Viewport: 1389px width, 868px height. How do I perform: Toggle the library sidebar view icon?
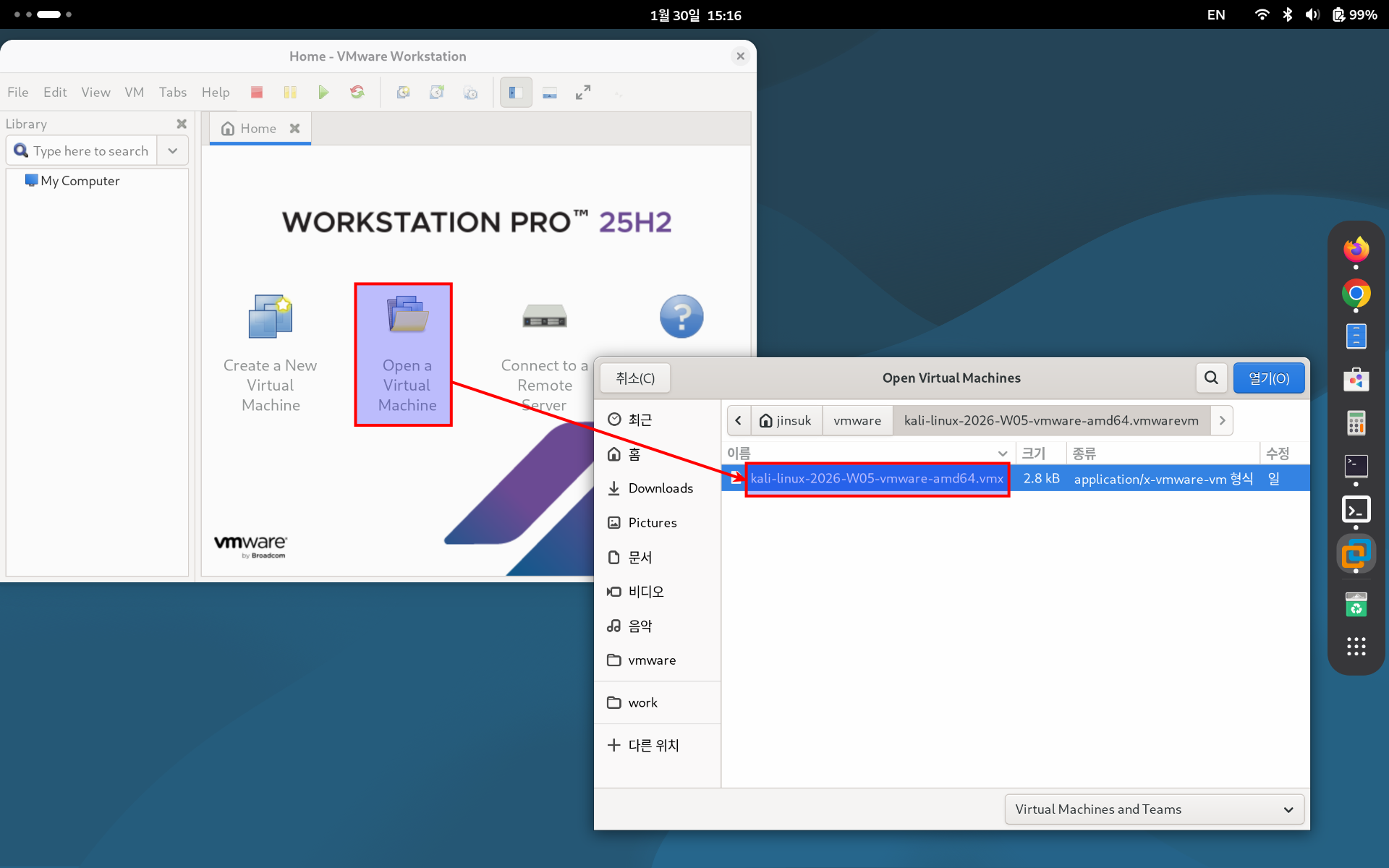[516, 92]
